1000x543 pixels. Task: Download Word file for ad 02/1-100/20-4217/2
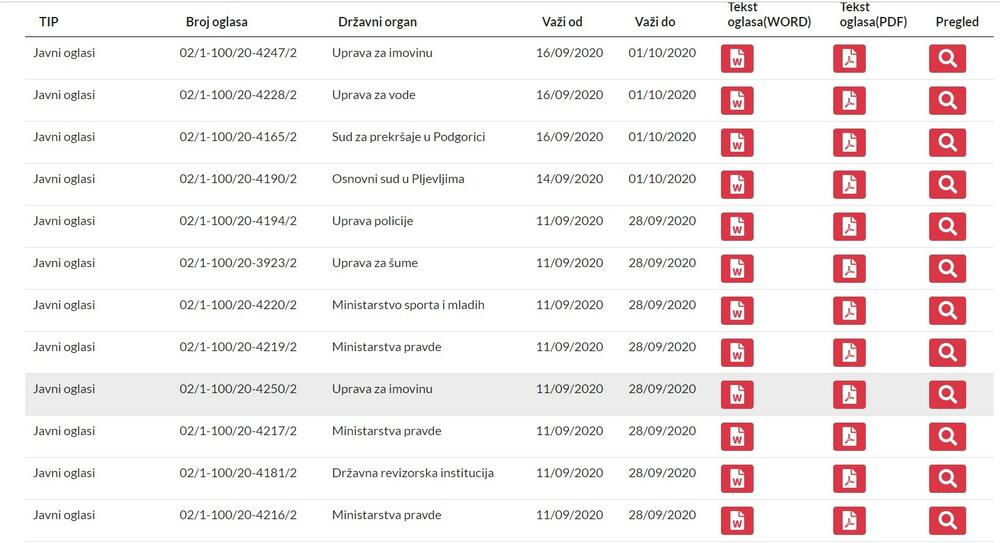[x=737, y=437]
